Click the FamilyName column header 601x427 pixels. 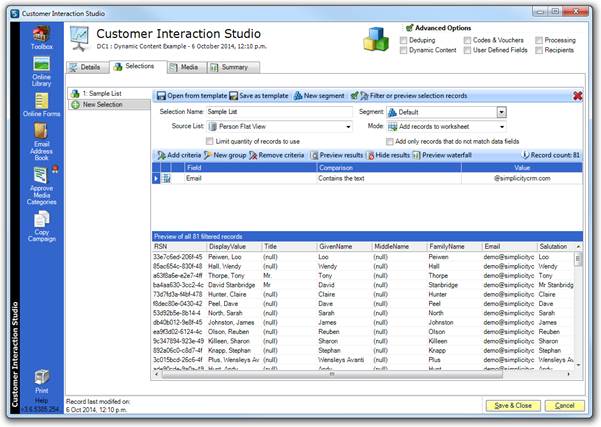455,246
